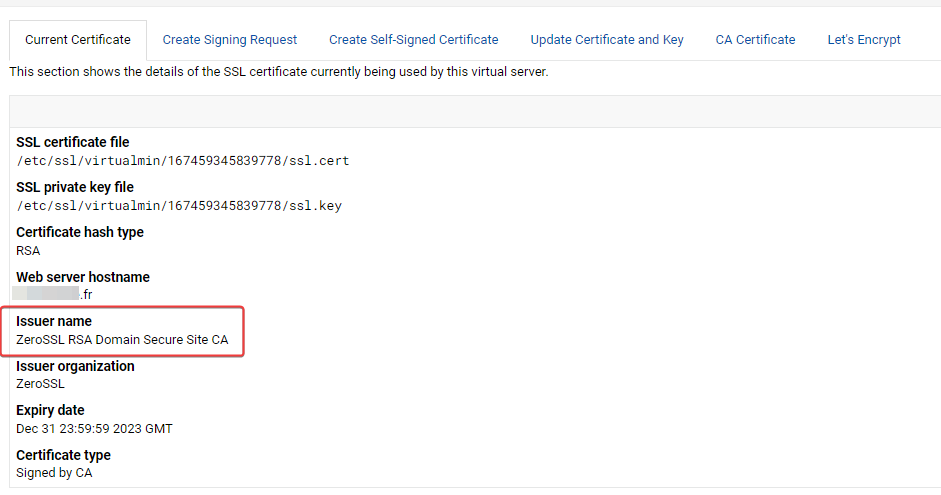Click the section description sentence below the tabs
Viewport: 941px width, 495px height.
point(279,72)
